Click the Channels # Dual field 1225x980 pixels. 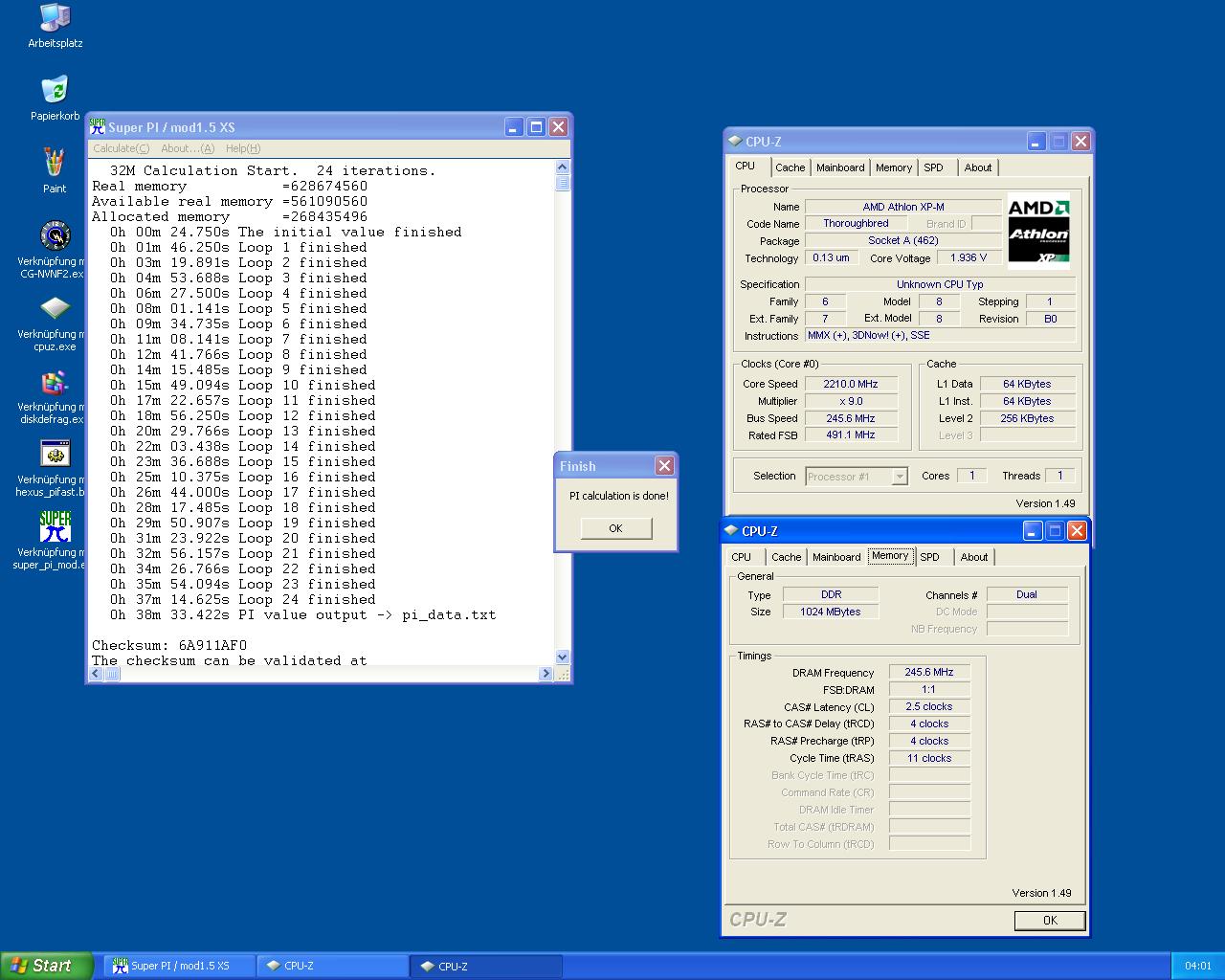point(1027,594)
